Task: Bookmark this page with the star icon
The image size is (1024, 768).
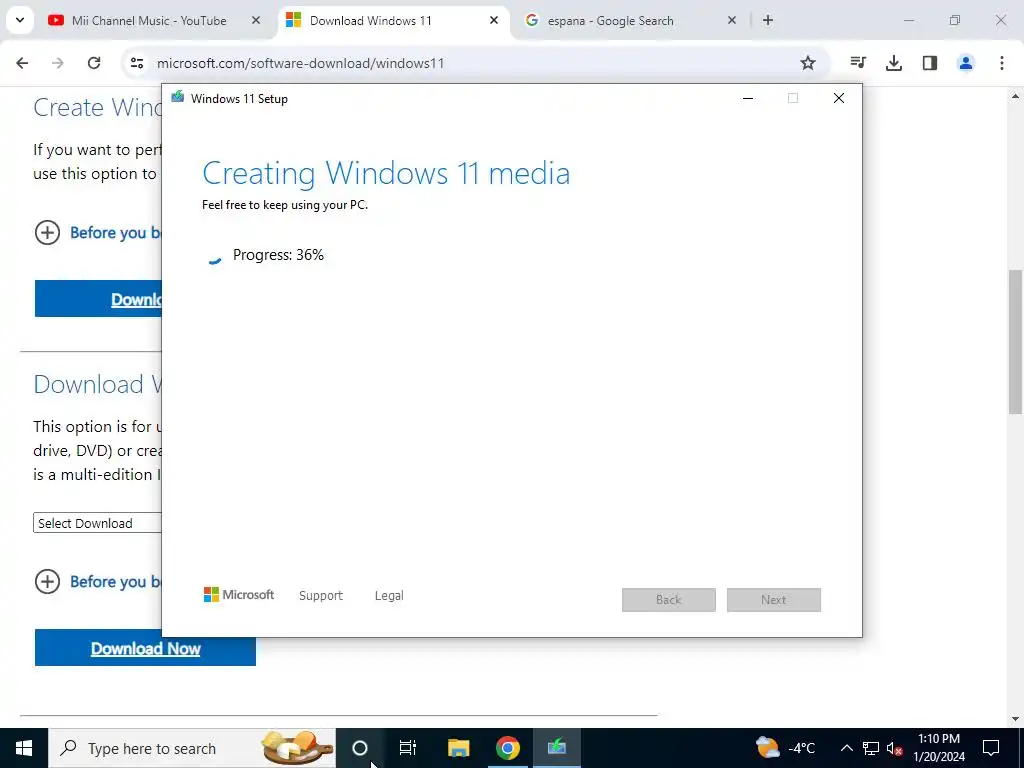Action: pos(808,63)
